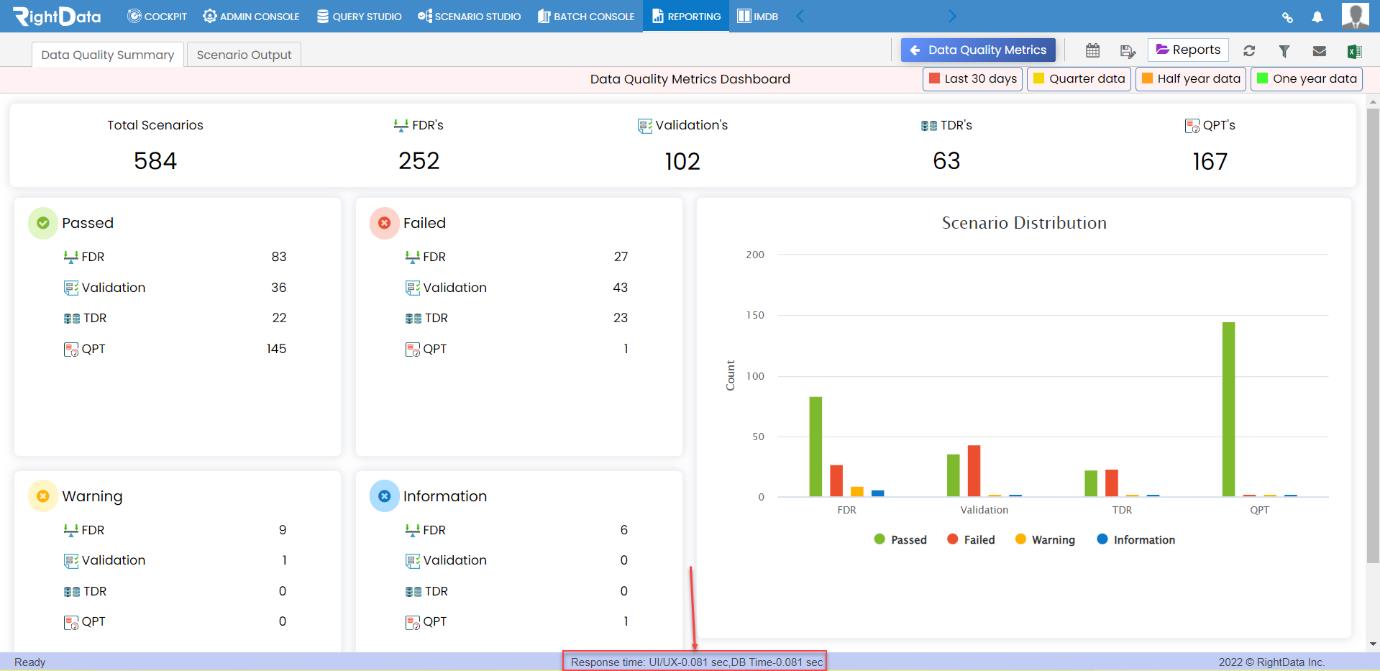Open the Reports dropdown
The height and width of the screenshot is (671, 1380).
point(1188,50)
